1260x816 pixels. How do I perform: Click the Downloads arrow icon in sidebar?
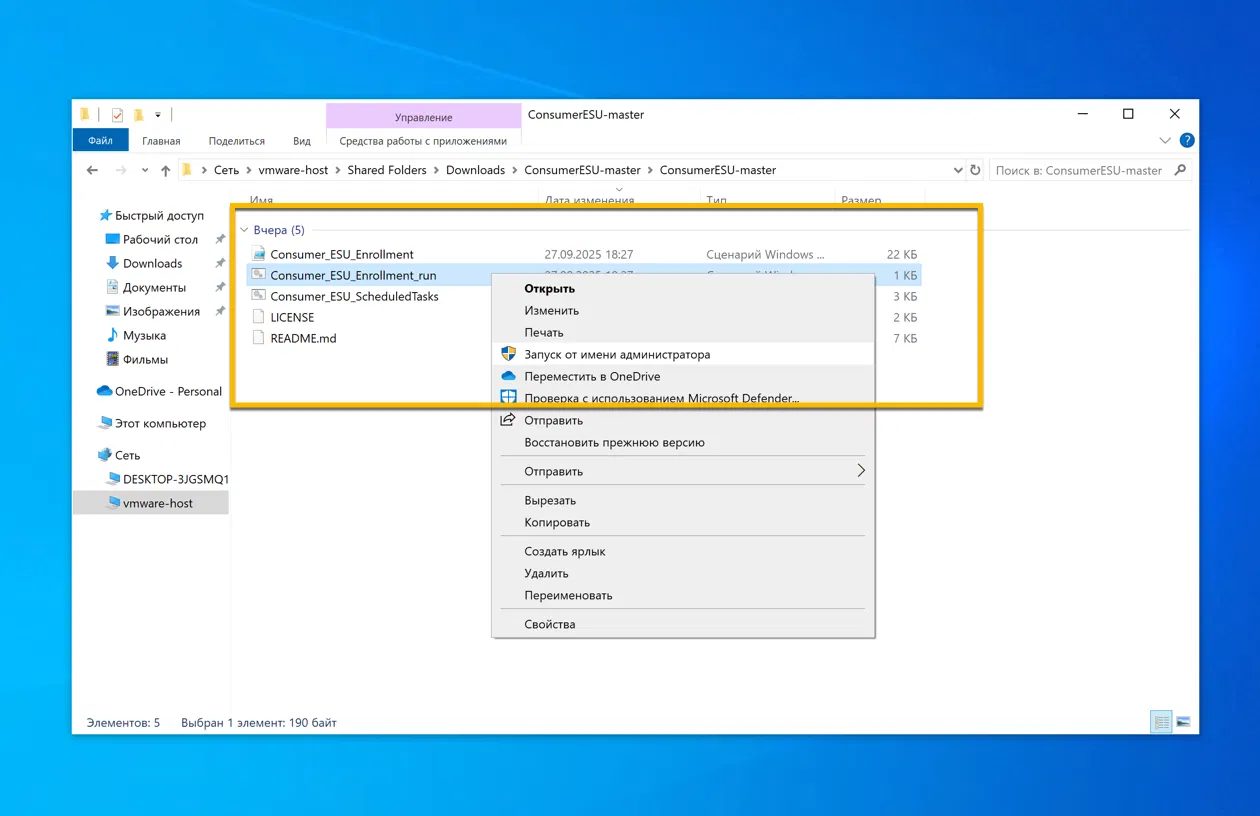[x=112, y=263]
